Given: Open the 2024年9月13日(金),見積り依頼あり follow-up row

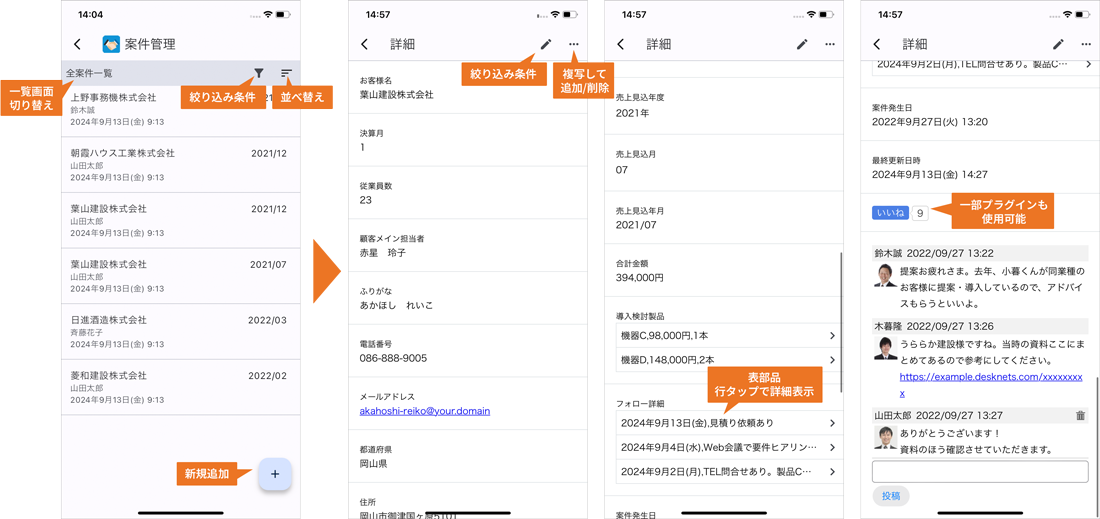Looking at the screenshot, I should [726, 423].
